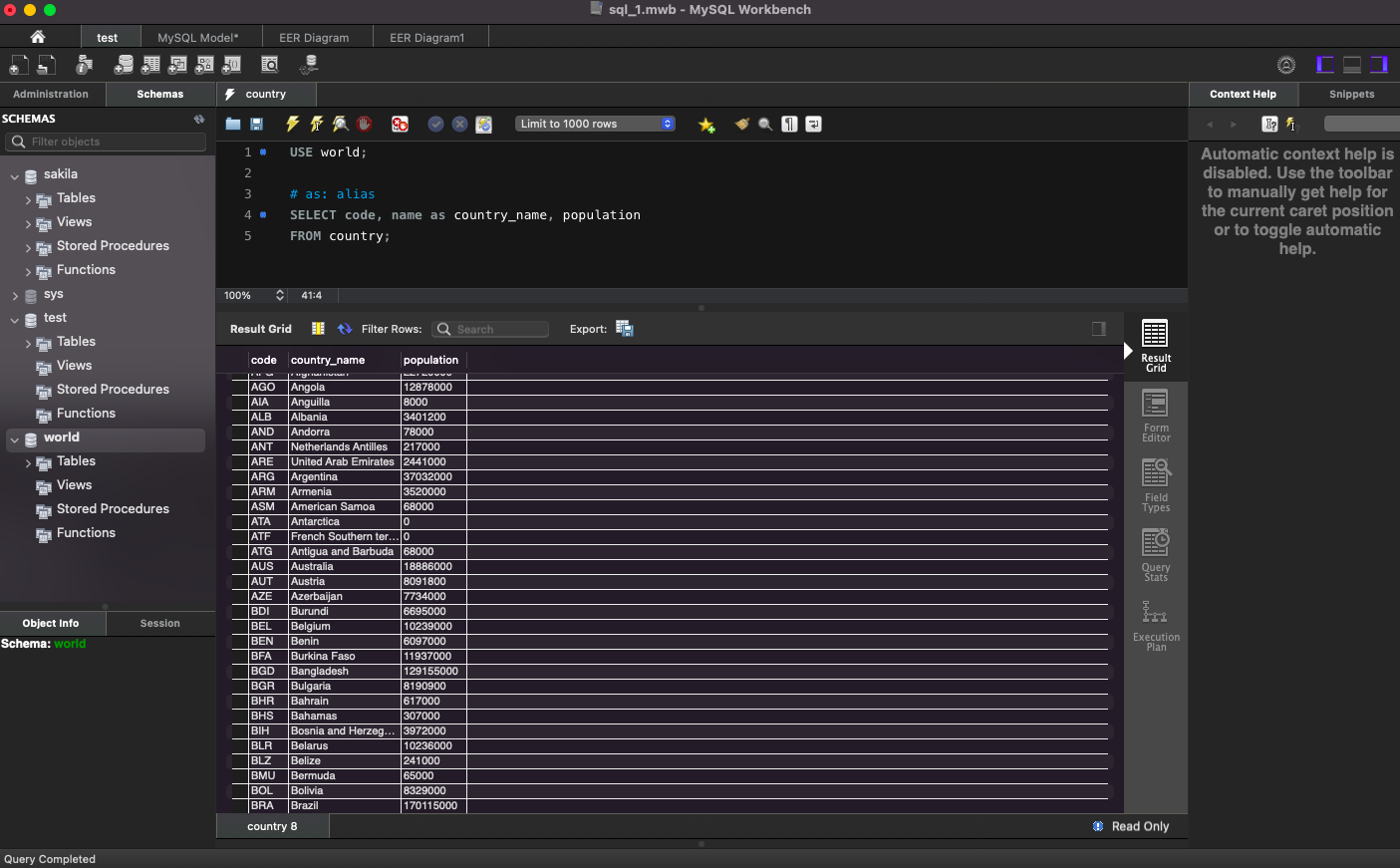Toggle auto-commit mode icon

483,125
